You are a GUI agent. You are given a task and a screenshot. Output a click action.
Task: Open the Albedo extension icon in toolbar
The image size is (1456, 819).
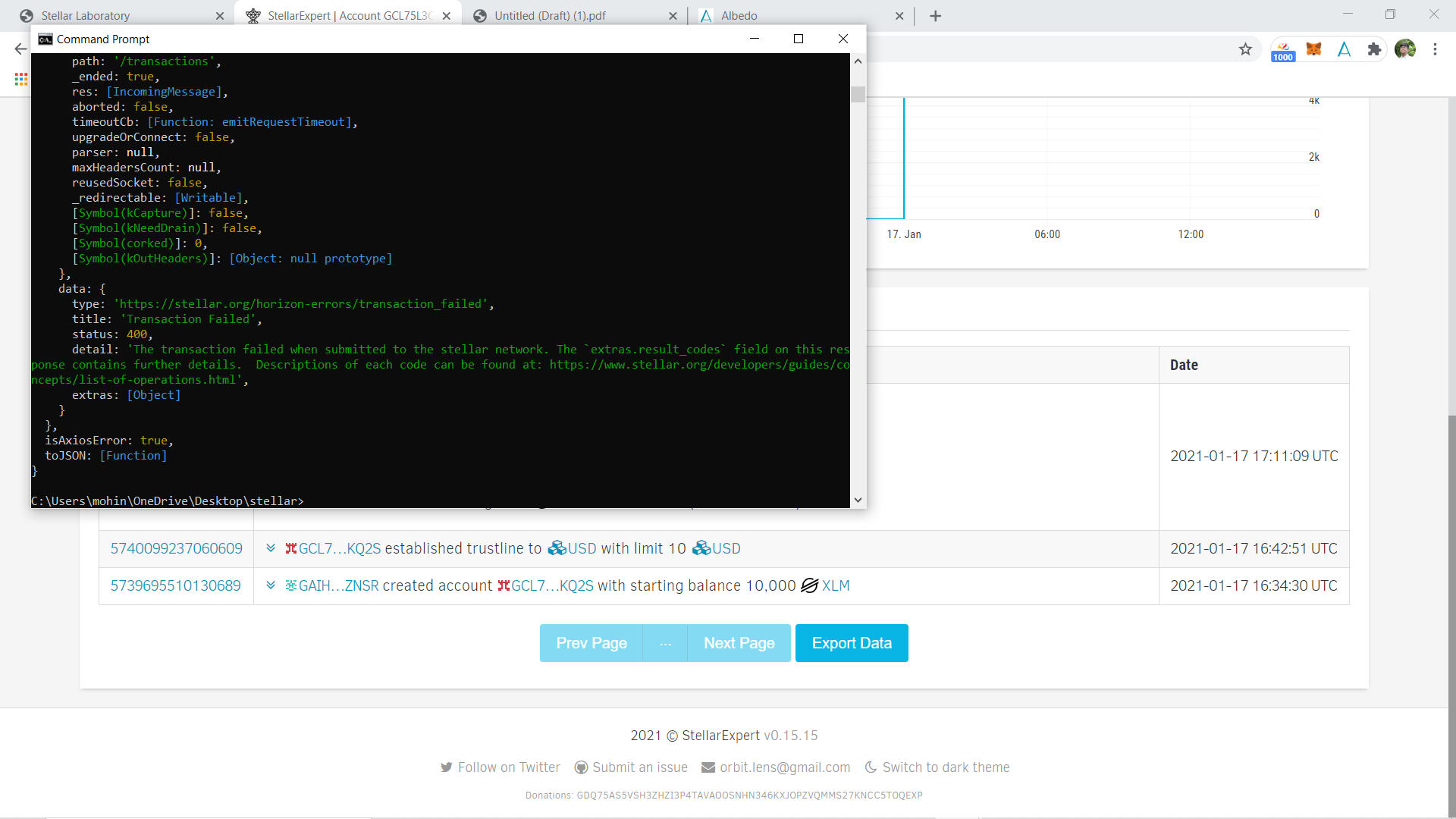tap(1344, 49)
